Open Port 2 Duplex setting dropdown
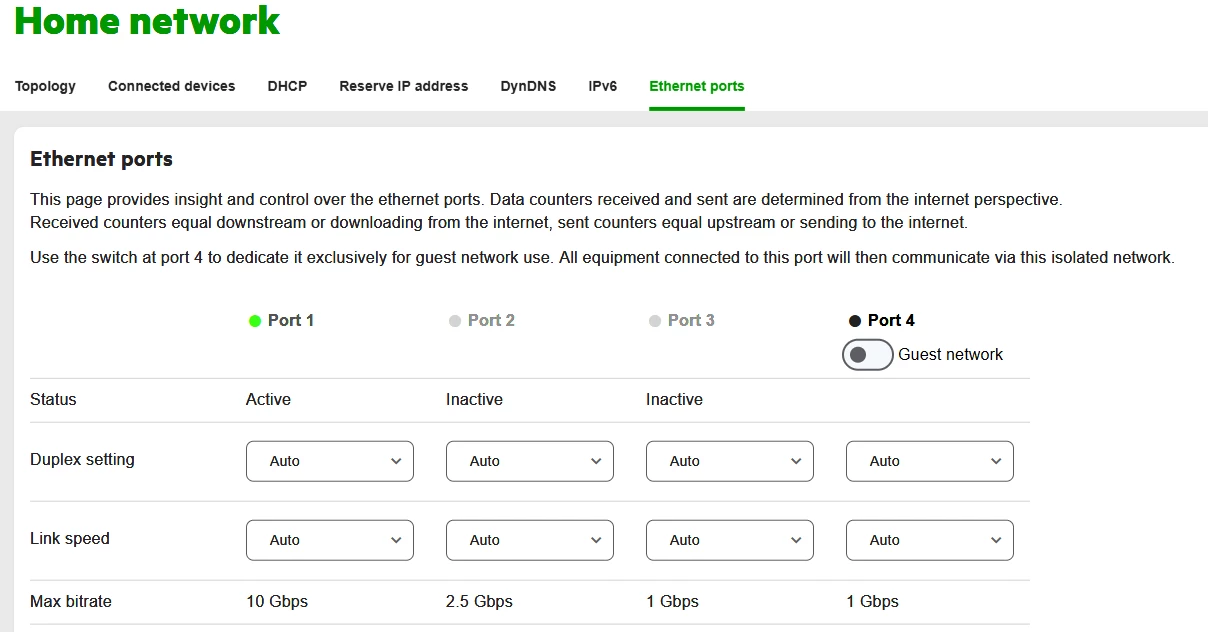This screenshot has width=1208, height=632. coord(529,461)
